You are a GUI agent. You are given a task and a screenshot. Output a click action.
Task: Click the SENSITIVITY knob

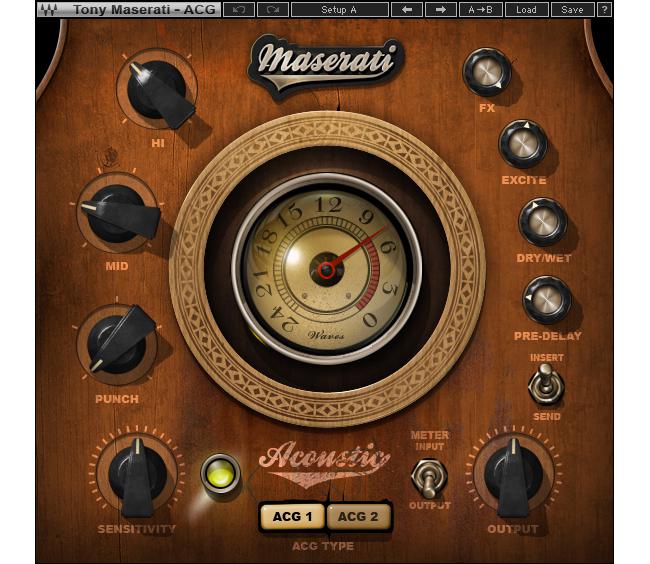136,472
